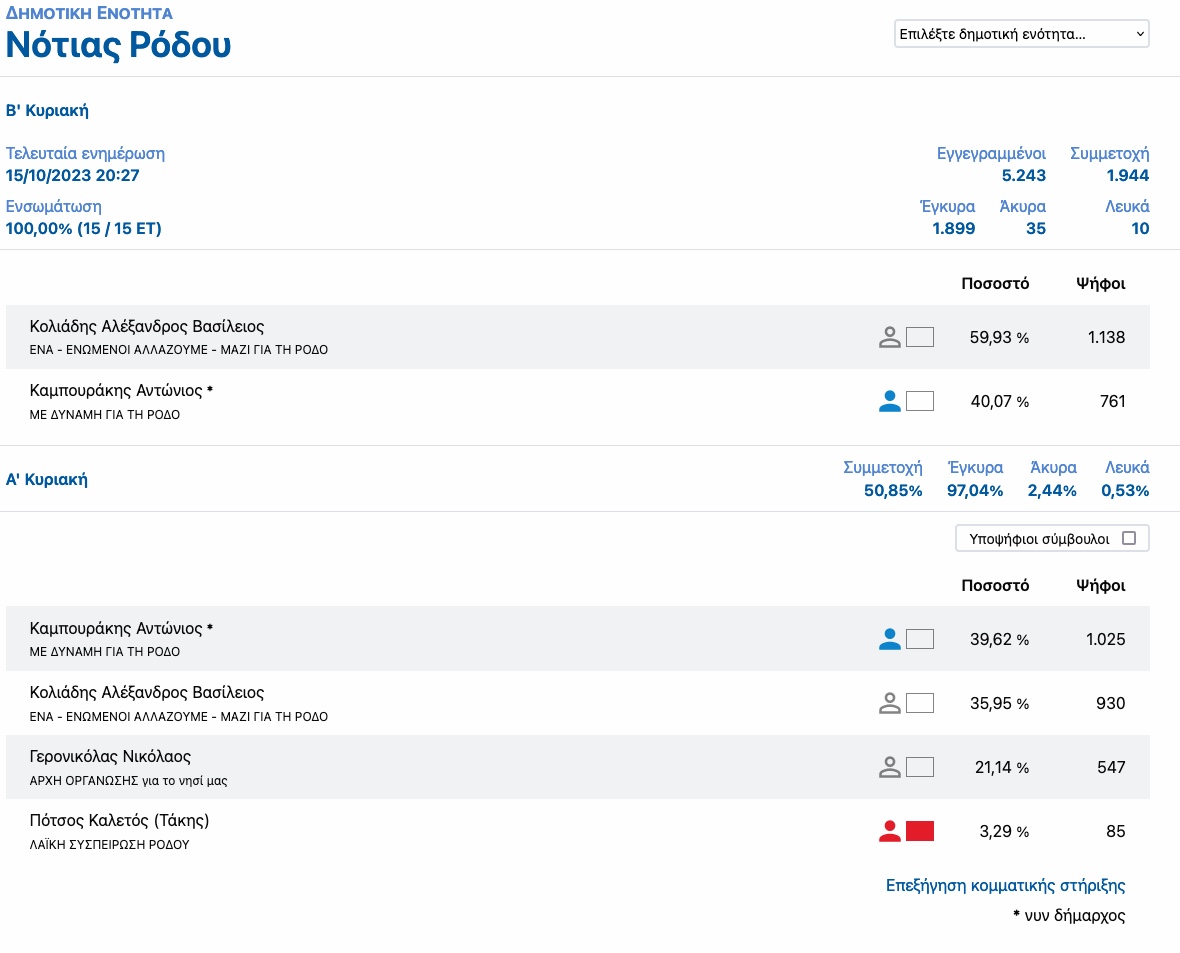Click the Νότιας Ρόδου page title
This screenshot has width=1180, height=953.
coord(118,44)
